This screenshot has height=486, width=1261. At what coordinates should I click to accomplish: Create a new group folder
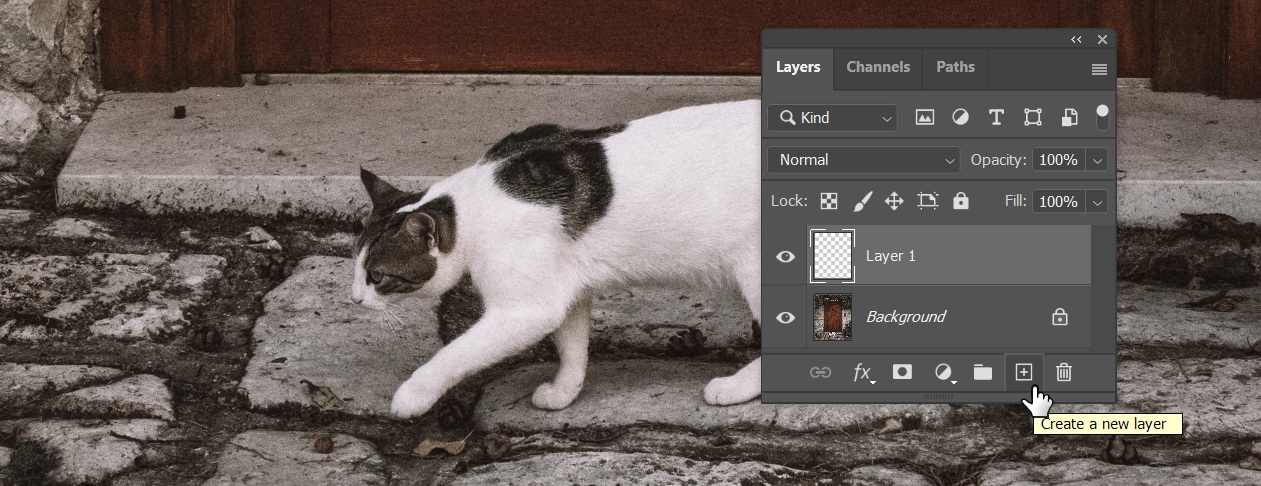[x=983, y=372]
